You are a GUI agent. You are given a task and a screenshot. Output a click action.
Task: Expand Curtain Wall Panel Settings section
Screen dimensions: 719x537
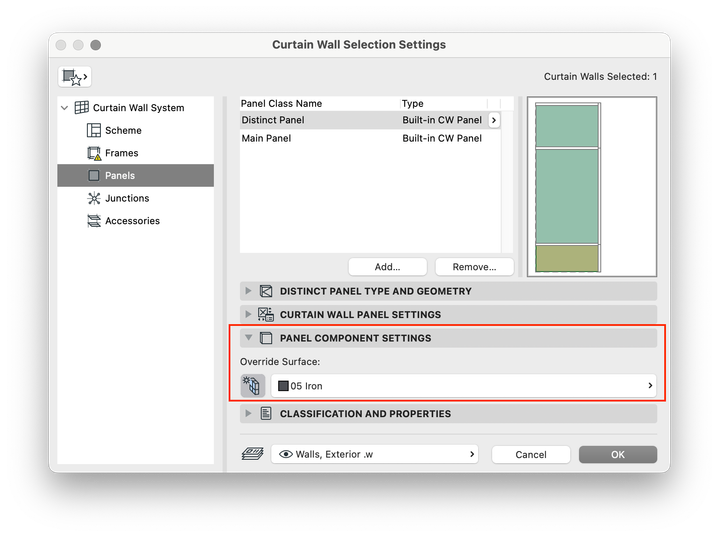248,315
